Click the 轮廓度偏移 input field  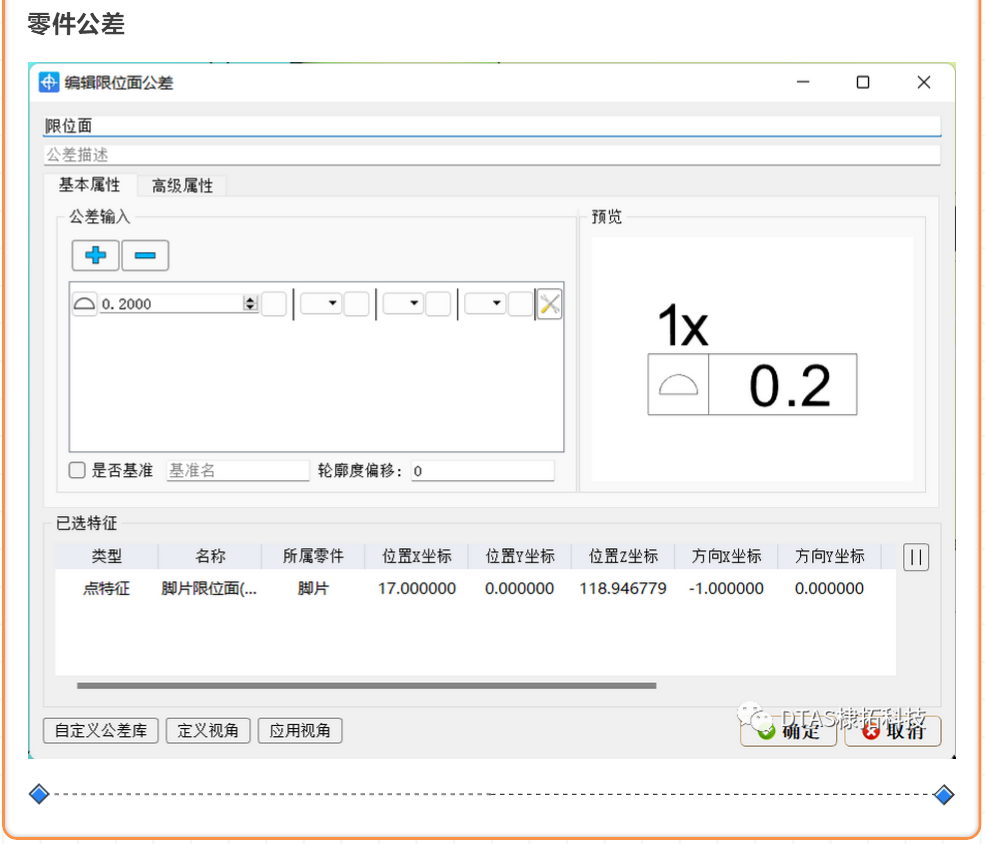click(483, 470)
